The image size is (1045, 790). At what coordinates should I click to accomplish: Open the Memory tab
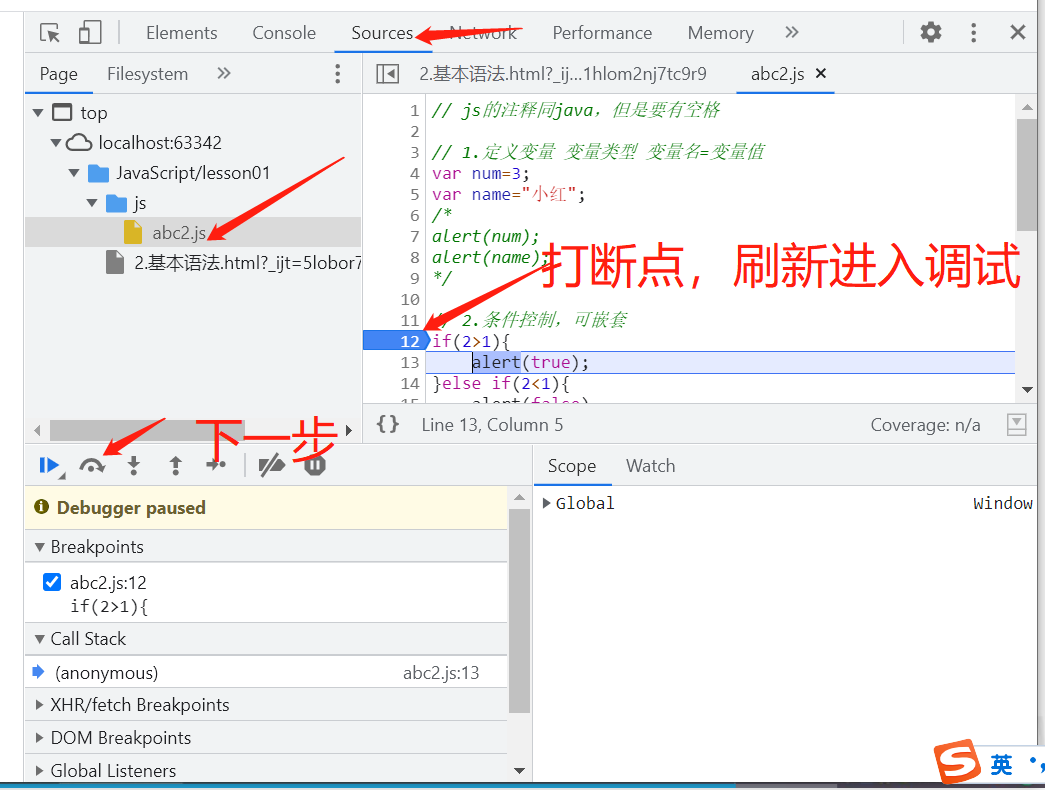point(720,33)
